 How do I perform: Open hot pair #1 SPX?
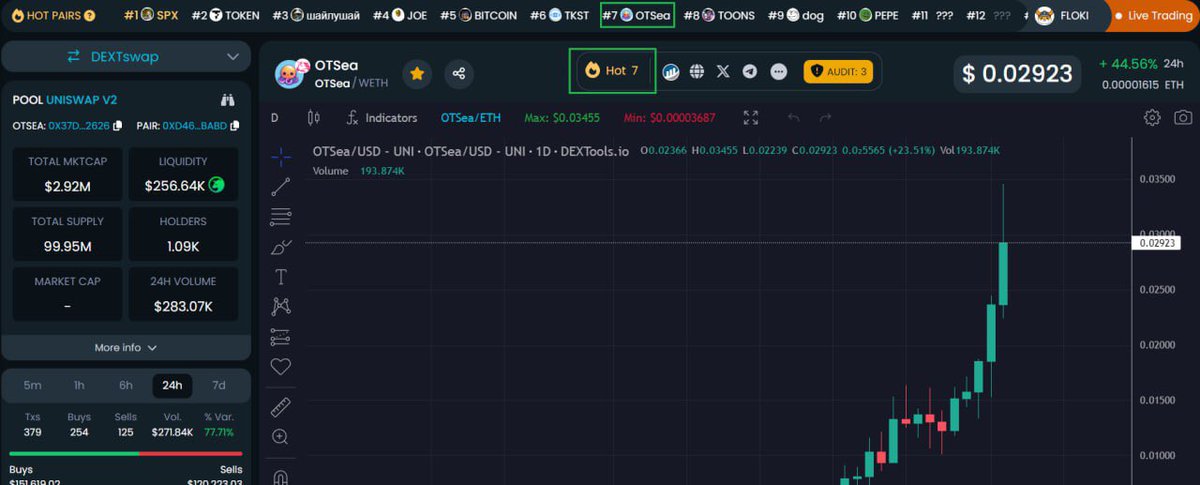150,16
